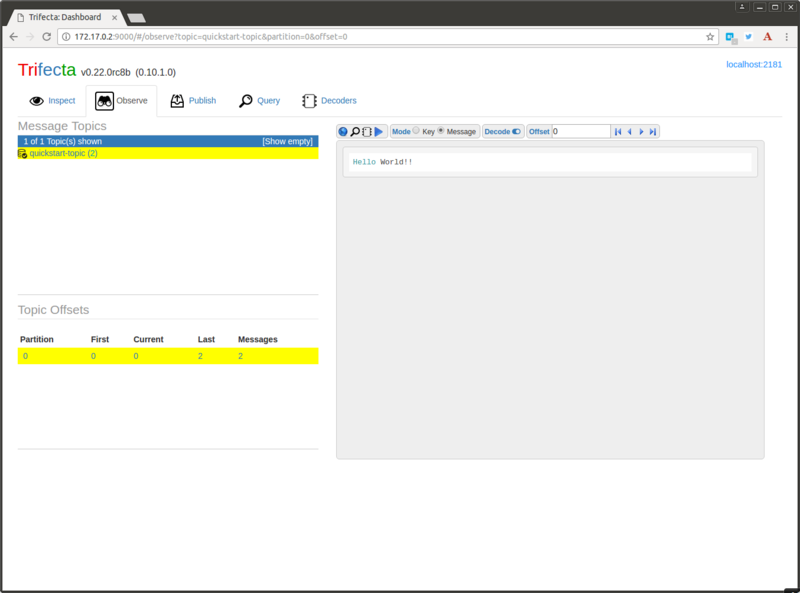Click the Show empty link
Viewport: 800px width, 593px height.
287,141
